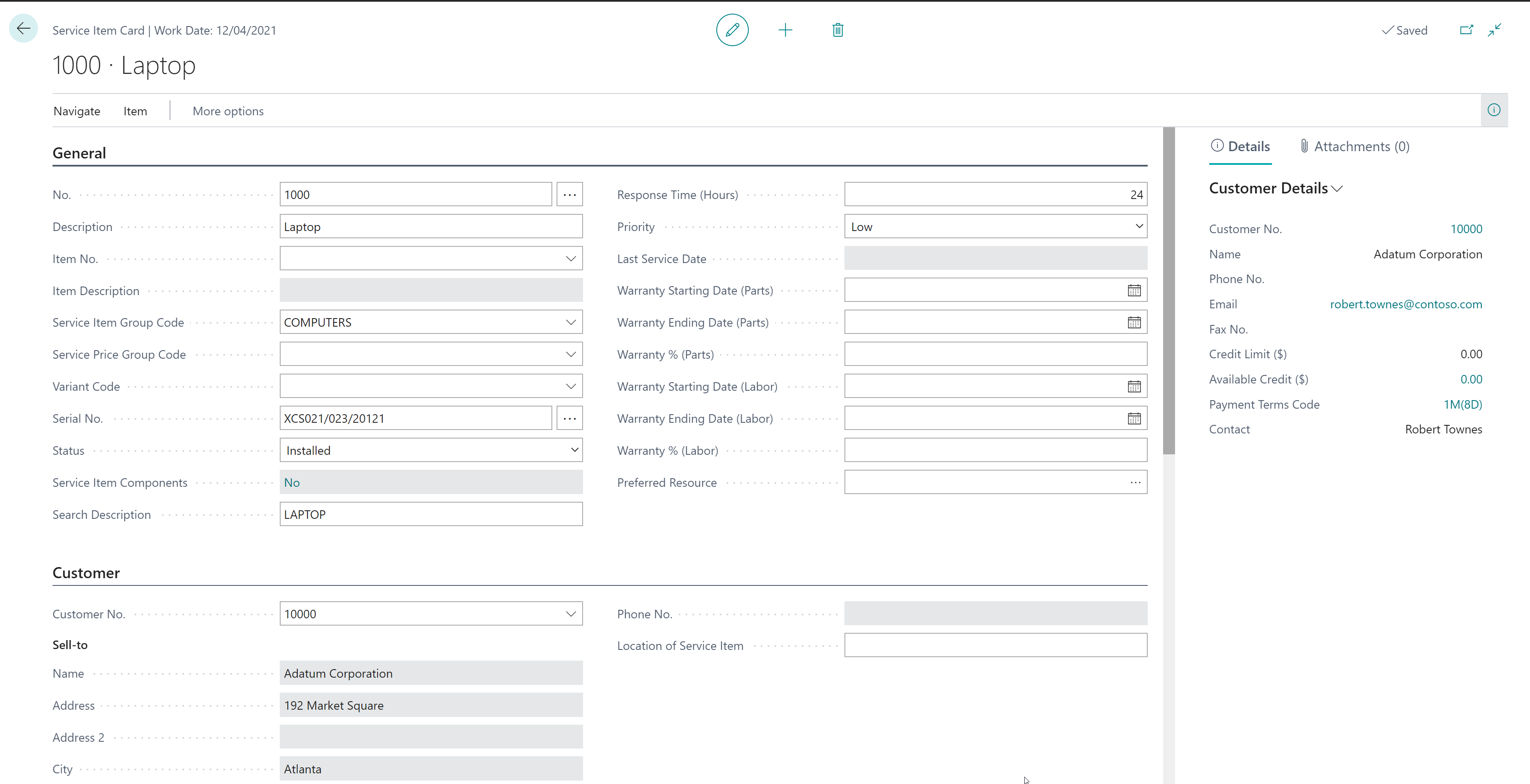Viewport: 1530px width, 784px height.
Task: Click the back arrow navigation icon
Action: pos(24,30)
